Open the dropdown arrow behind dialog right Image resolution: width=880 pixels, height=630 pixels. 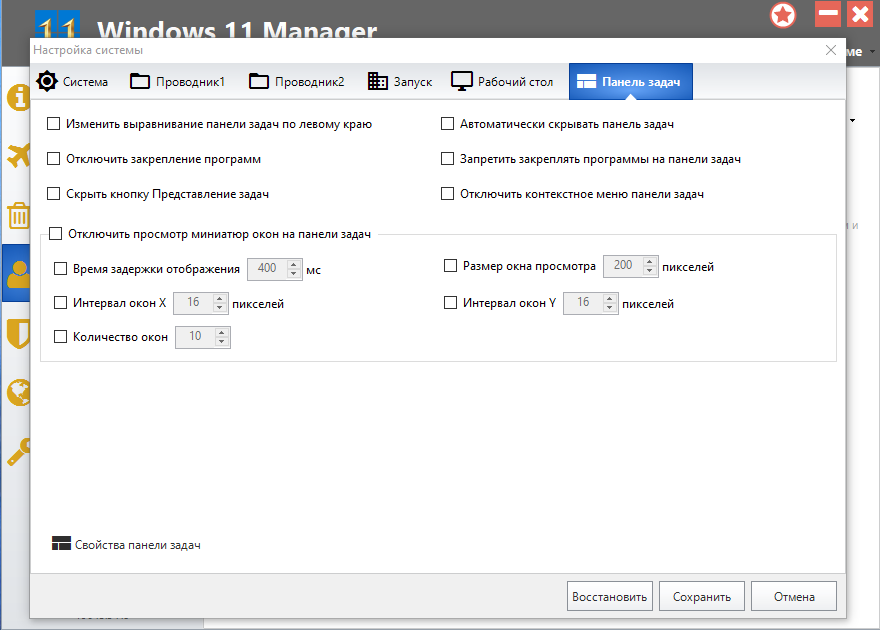tap(852, 120)
